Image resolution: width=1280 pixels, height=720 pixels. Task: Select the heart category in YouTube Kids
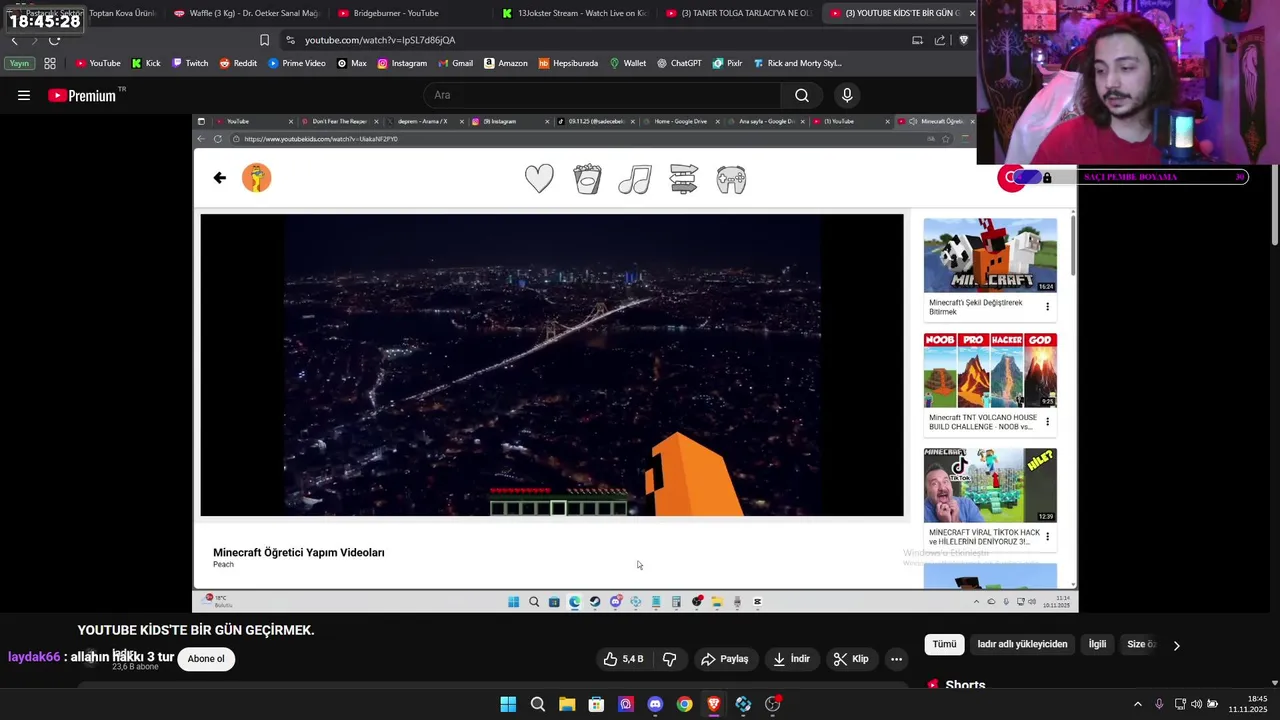coord(539,179)
